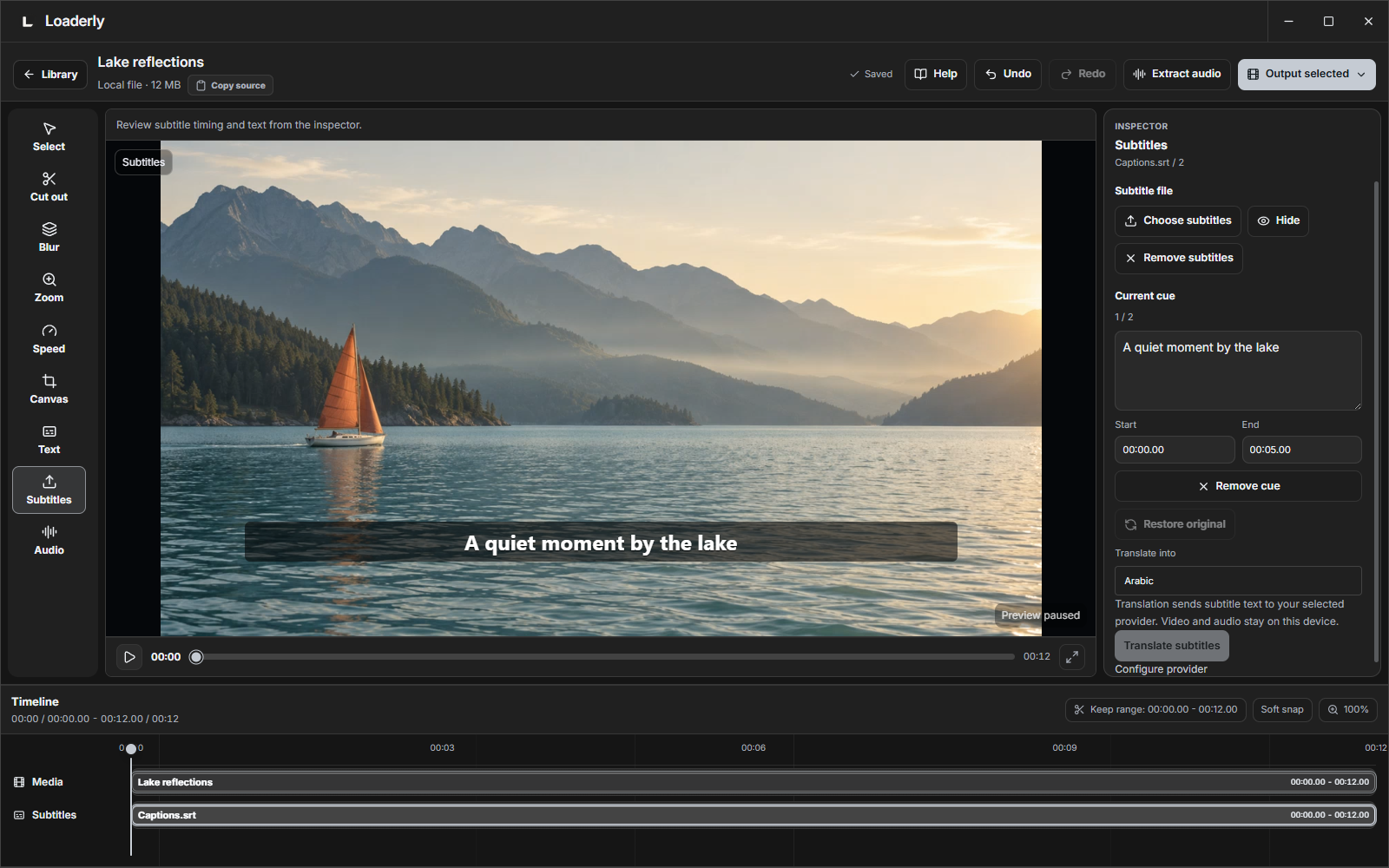Select Lake reflections media clip
The height and width of the screenshot is (868, 1389).
click(754, 782)
